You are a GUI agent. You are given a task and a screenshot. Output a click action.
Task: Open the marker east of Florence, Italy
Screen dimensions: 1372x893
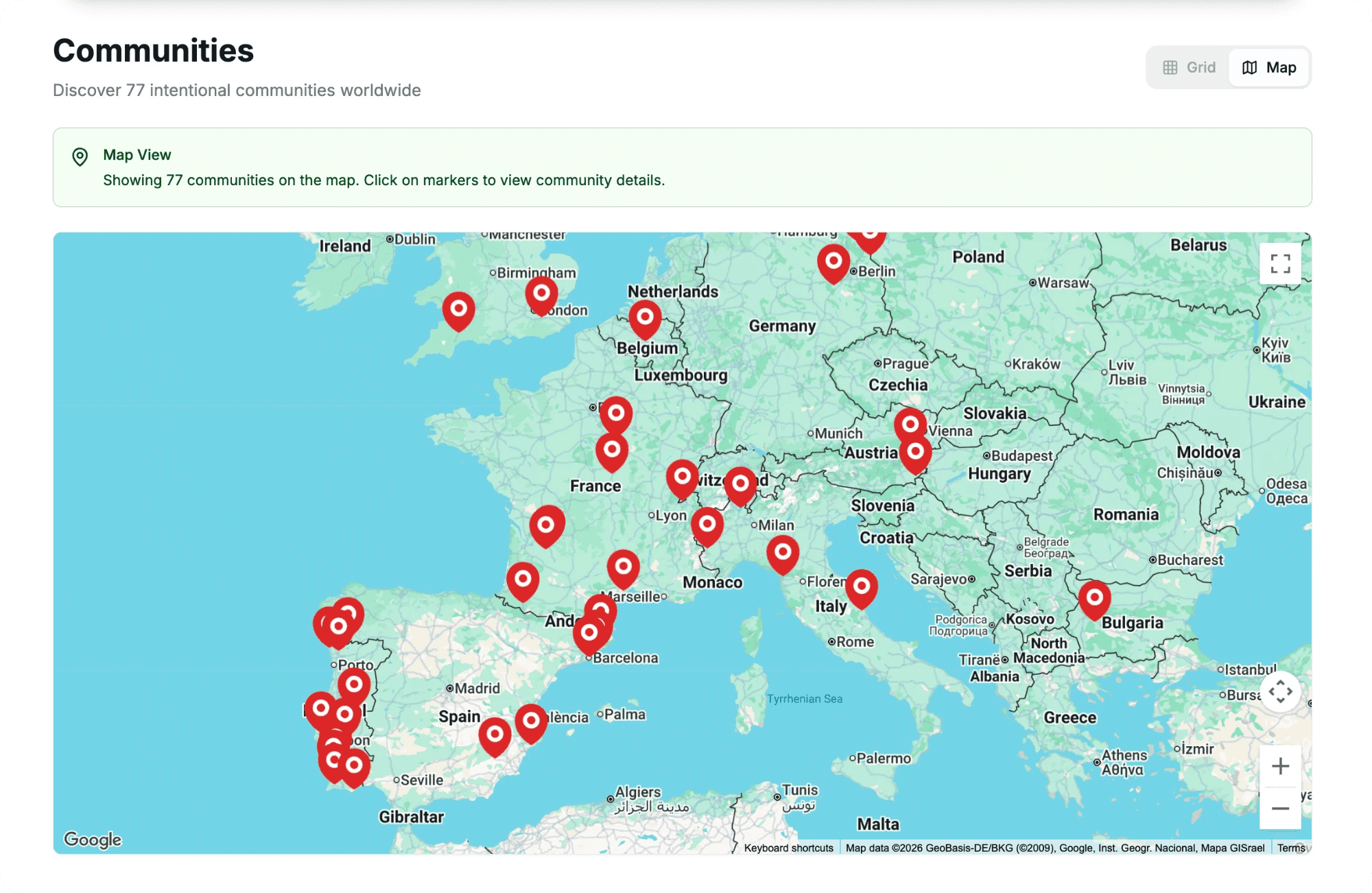(x=862, y=588)
